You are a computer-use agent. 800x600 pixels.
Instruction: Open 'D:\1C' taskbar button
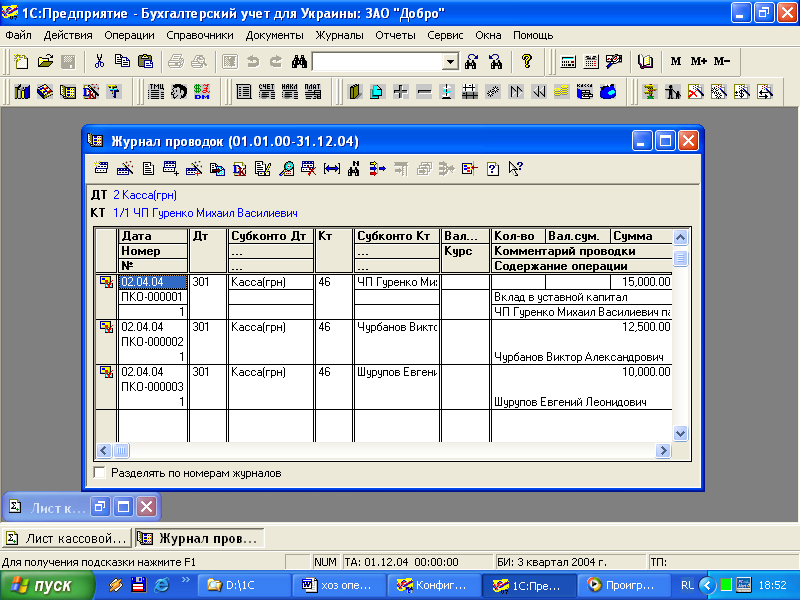click(x=246, y=585)
